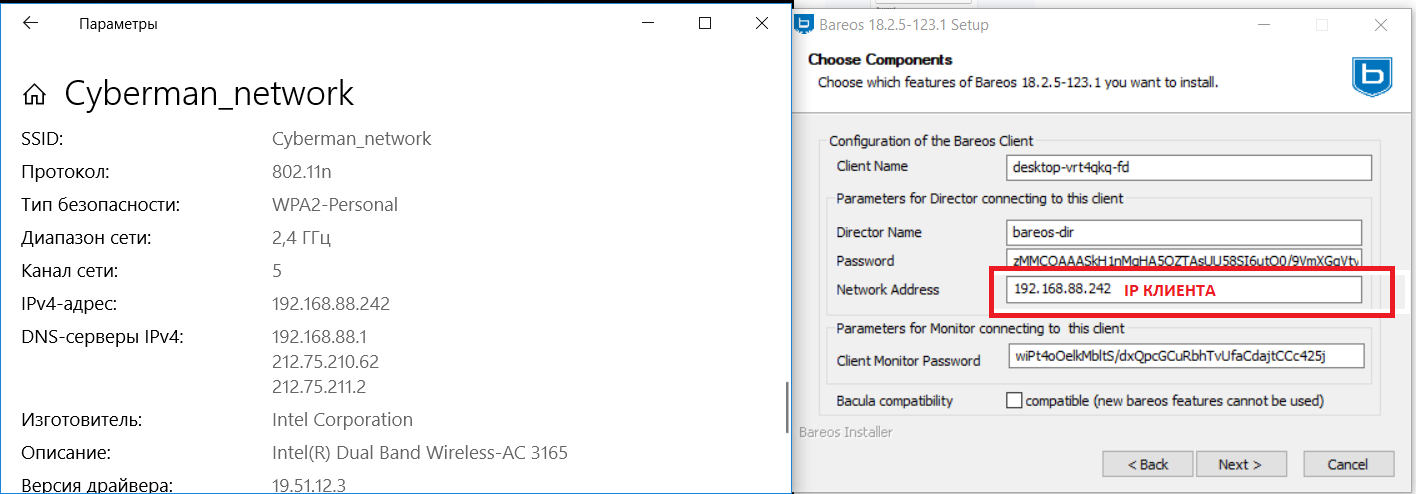Click the back arrow in Параметры window

coord(30,23)
